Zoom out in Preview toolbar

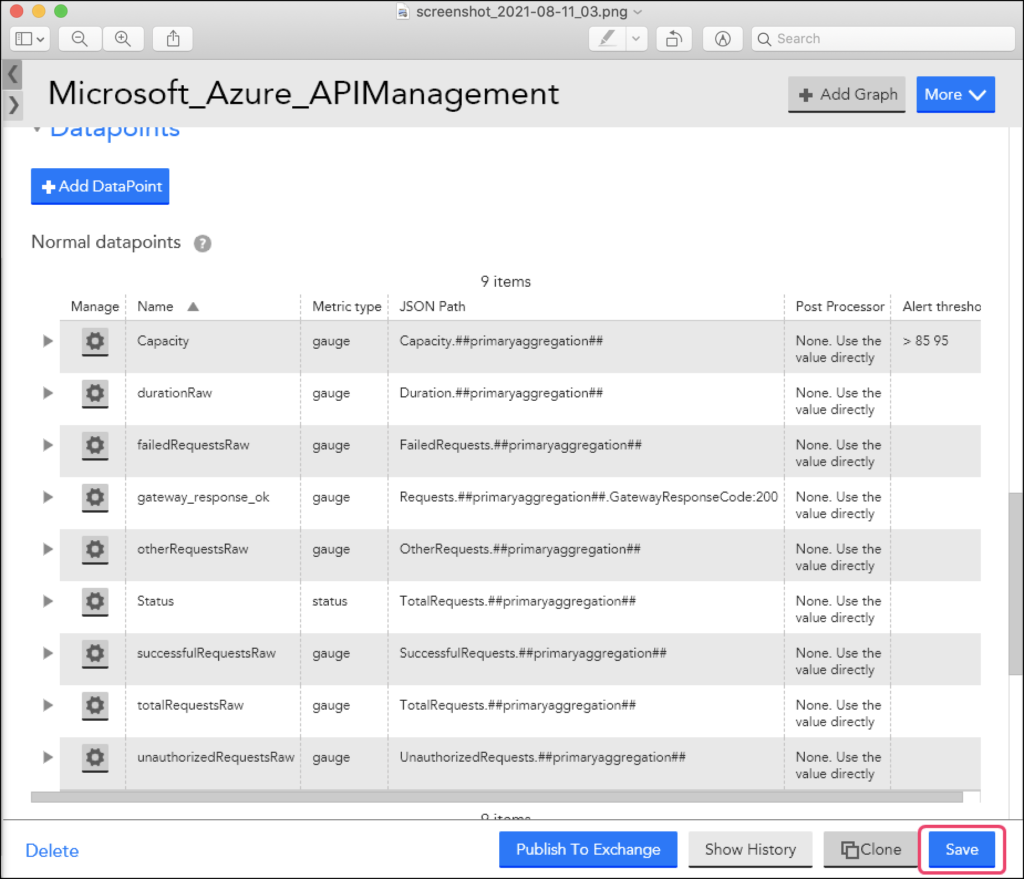80,39
